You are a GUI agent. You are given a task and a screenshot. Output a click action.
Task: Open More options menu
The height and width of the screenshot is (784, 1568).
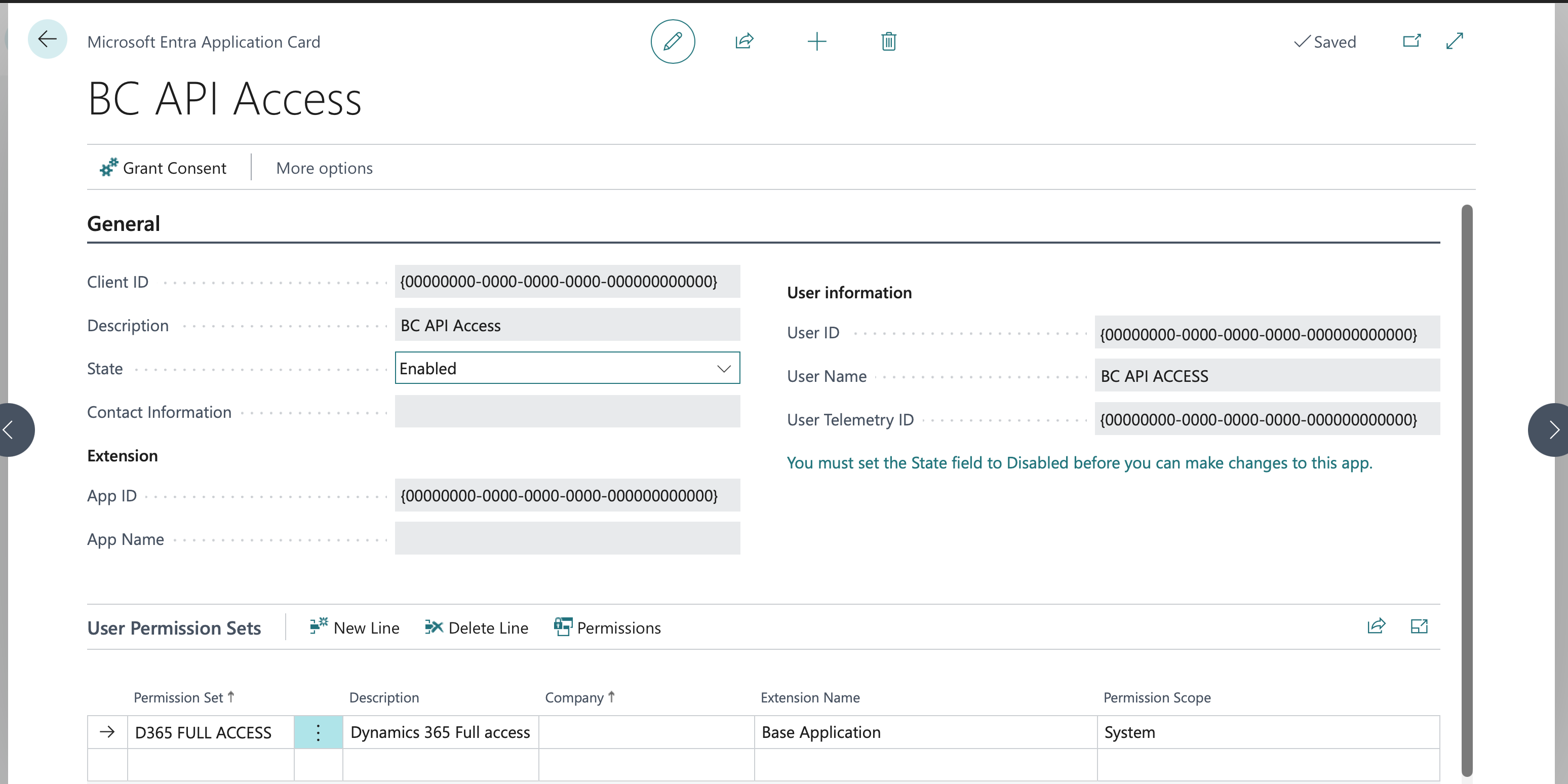click(324, 168)
